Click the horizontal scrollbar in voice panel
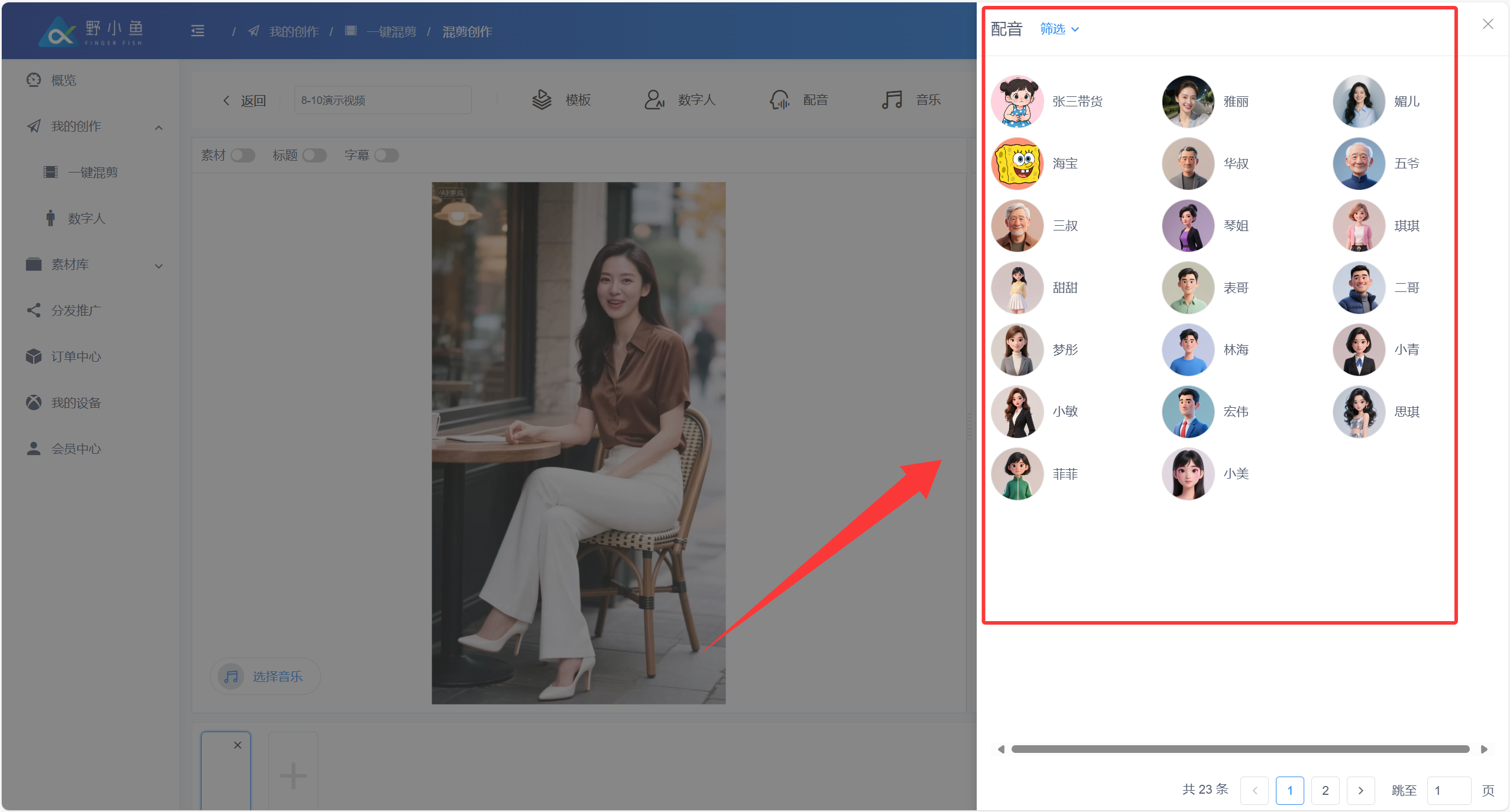Screen dimensions: 1510x812 click(1240, 749)
